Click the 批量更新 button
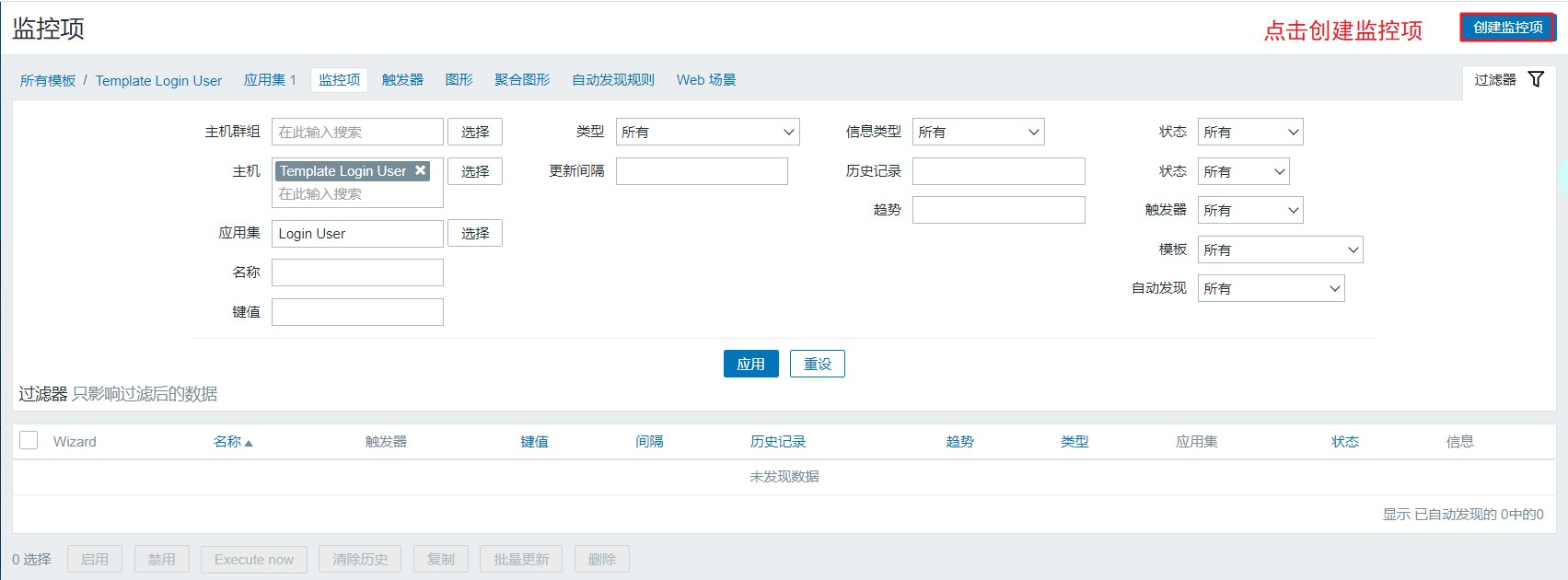 coord(521,559)
